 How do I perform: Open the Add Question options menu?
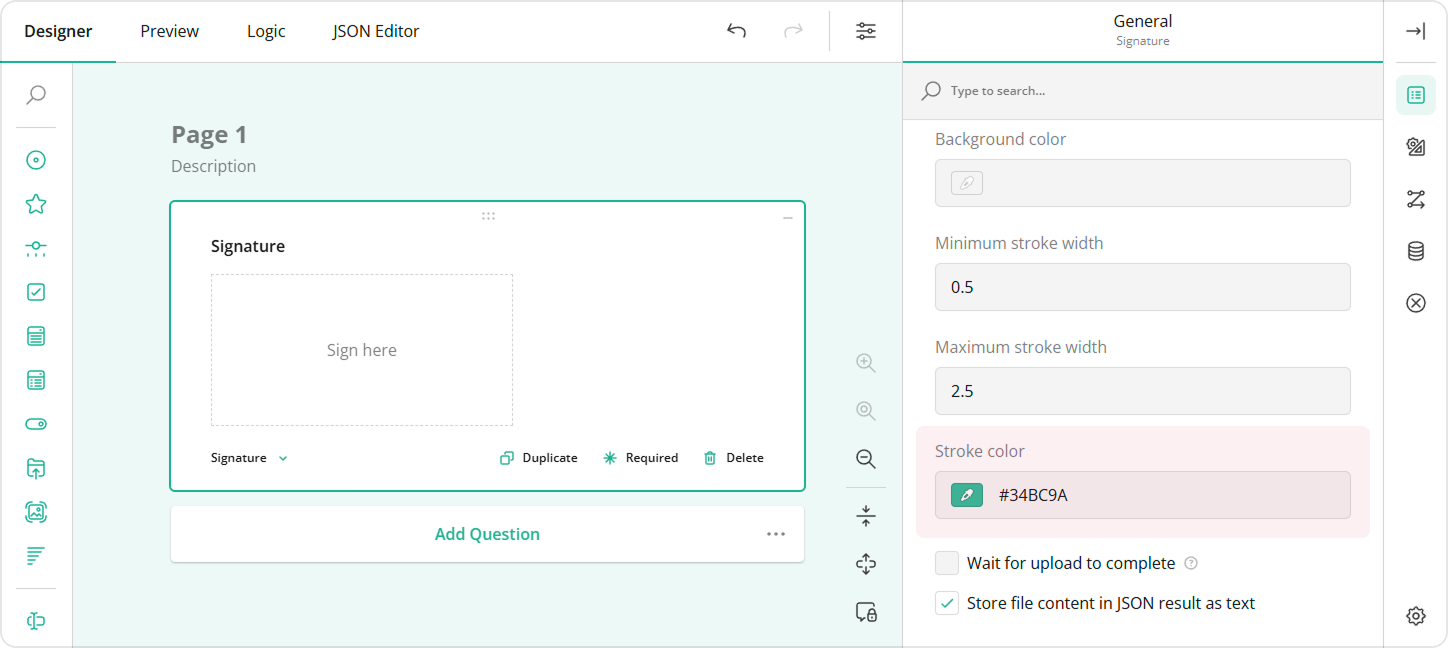click(x=776, y=534)
